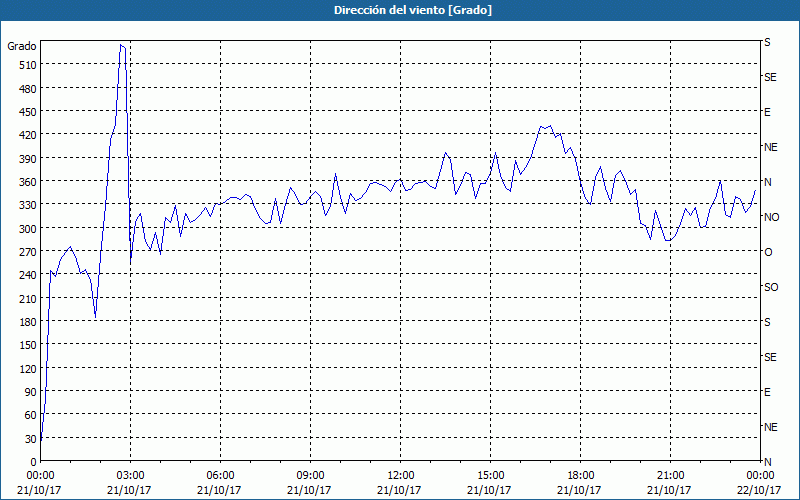800x500 pixels.
Task: Choose the 210 y-axis label
Action: [28, 299]
